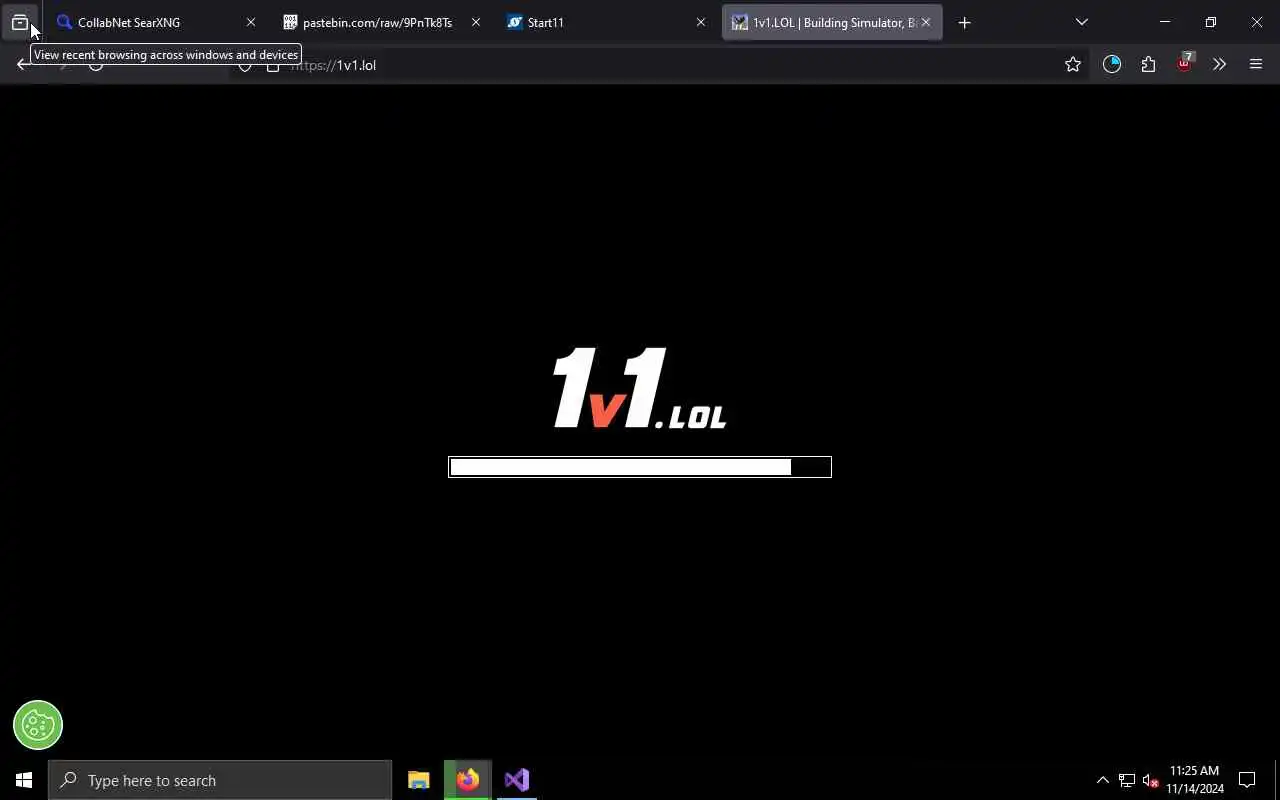Open File Explorer from the taskbar
Viewport: 1280px width, 800px height.
point(419,780)
